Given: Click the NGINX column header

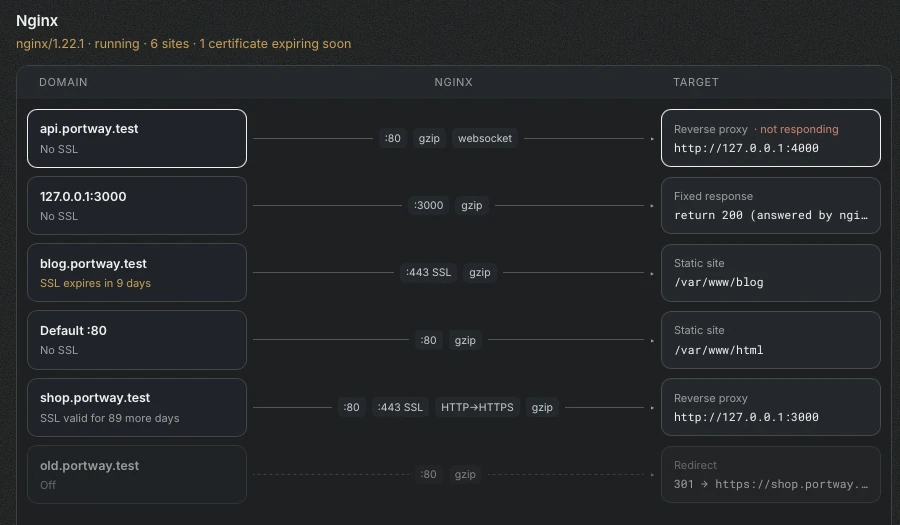Looking at the screenshot, I should tap(453, 82).
